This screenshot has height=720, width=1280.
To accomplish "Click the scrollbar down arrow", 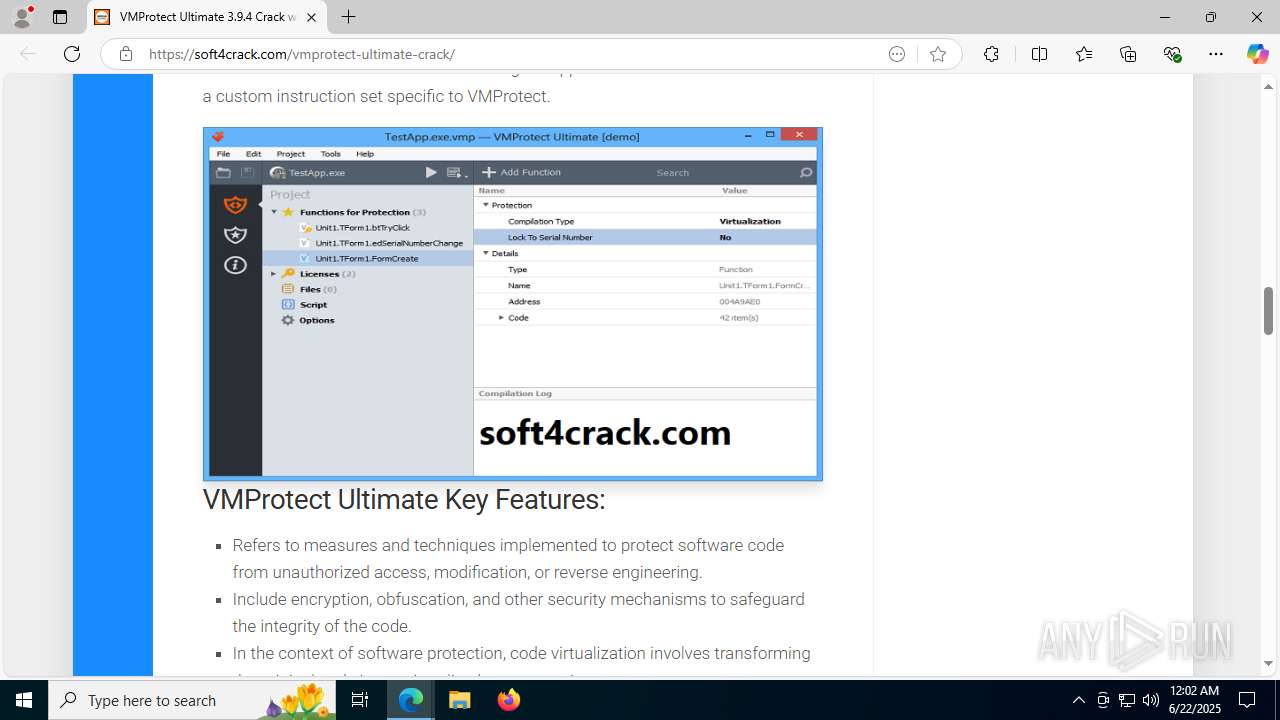I will (1268, 664).
